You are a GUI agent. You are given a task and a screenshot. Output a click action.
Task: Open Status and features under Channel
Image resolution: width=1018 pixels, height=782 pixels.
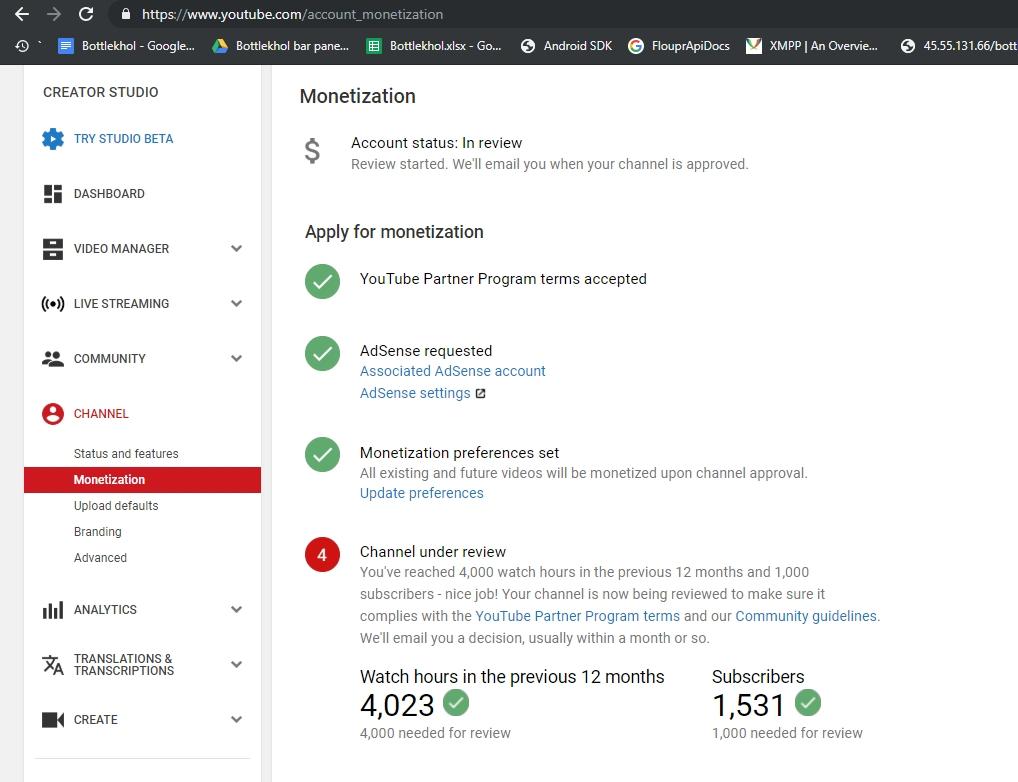point(126,453)
